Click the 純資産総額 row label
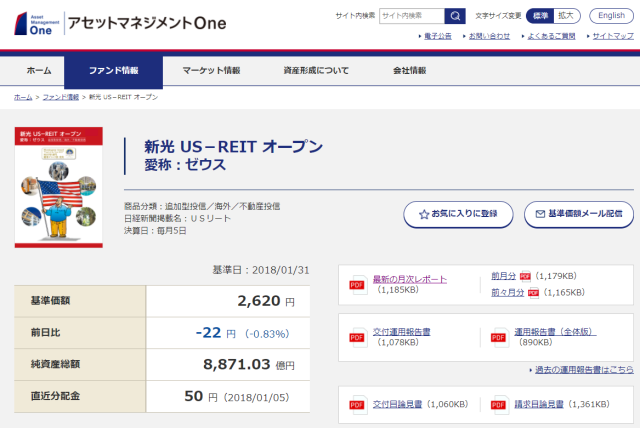The height and width of the screenshot is (428, 640). (55, 364)
